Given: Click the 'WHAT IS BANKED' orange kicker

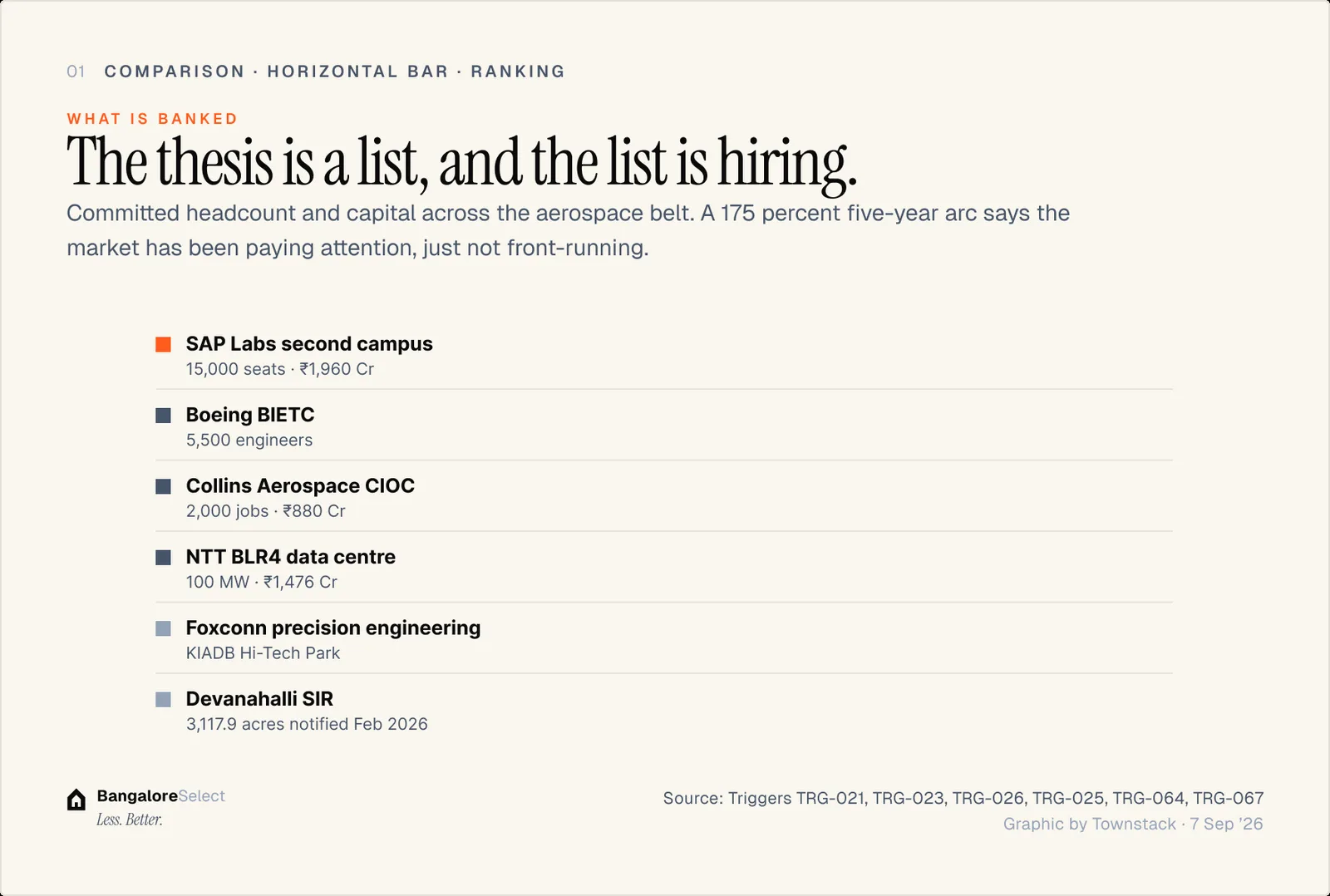Looking at the screenshot, I should click(153, 119).
